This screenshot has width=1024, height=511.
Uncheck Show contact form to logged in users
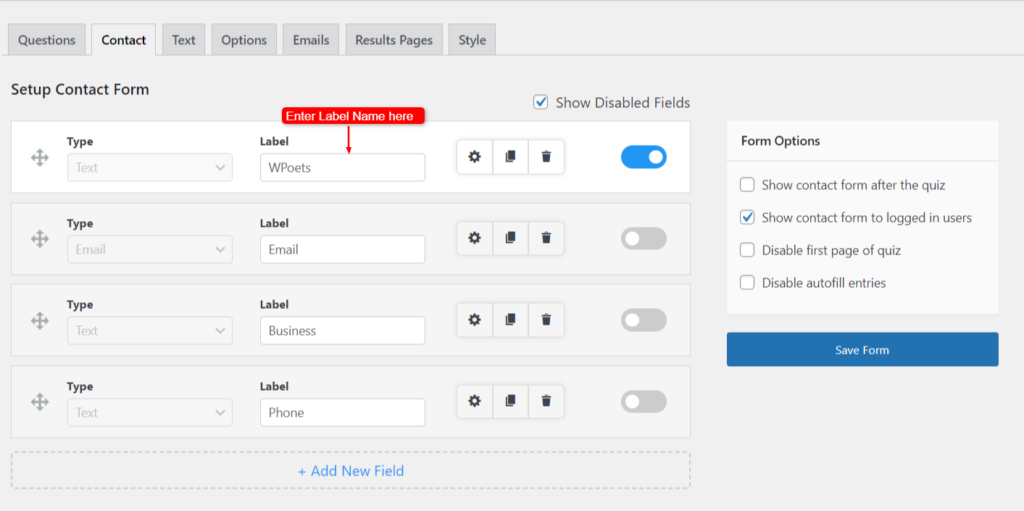pyautogui.click(x=747, y=218)
